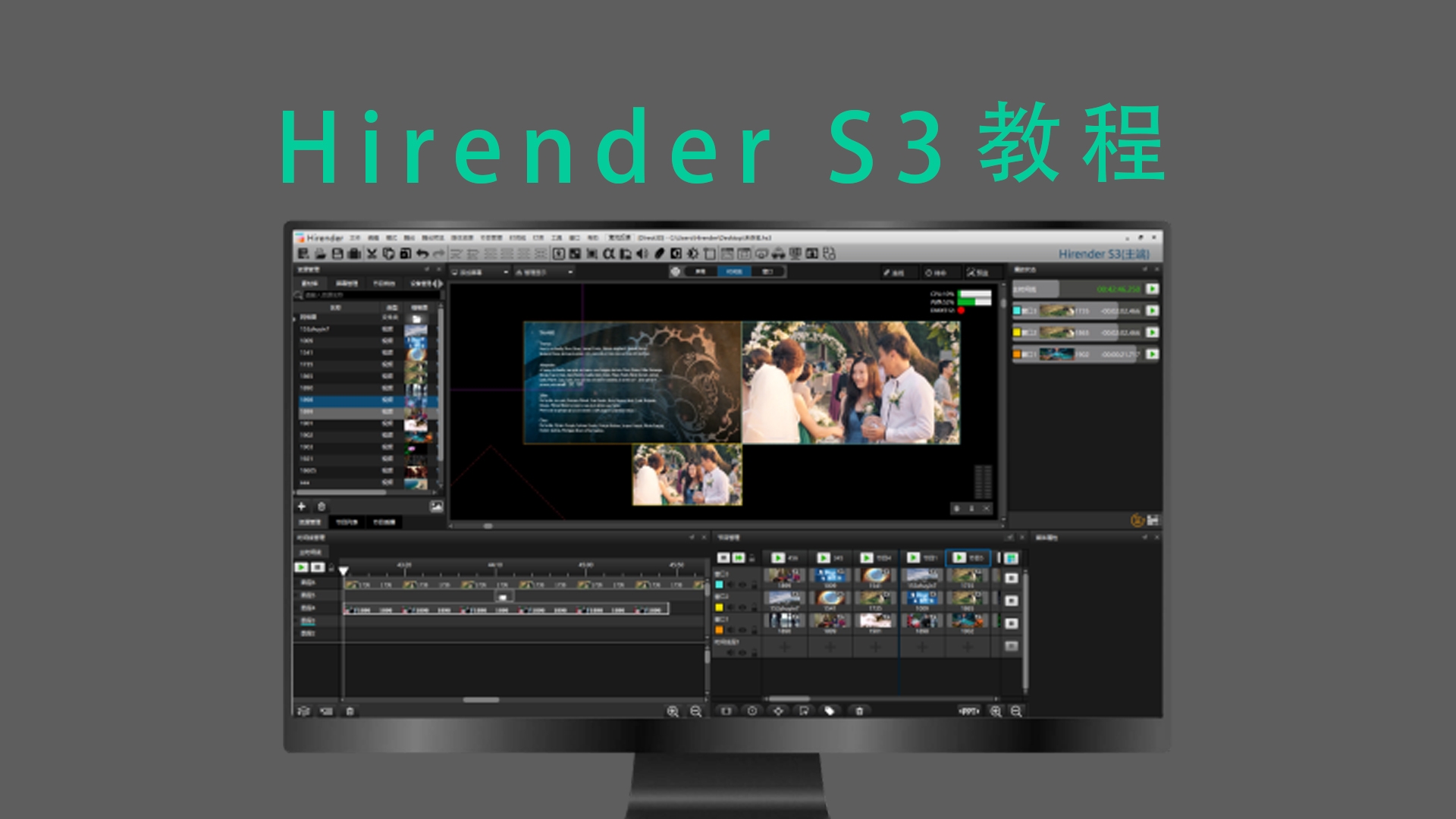Click the undo arrow in the toolbar
This screenshot has height=819, width=1456.
tap(422, 254)
